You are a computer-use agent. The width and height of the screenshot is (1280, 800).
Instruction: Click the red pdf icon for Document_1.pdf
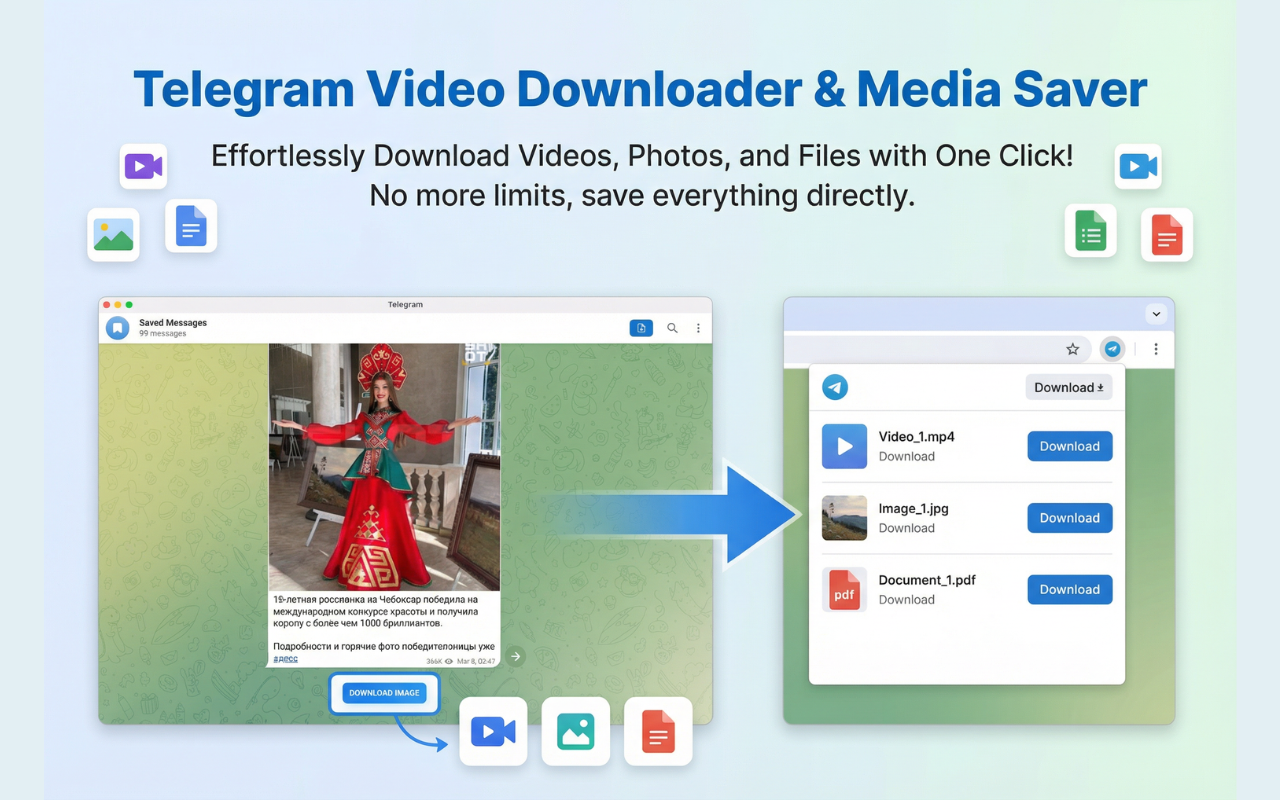[844, 590]
